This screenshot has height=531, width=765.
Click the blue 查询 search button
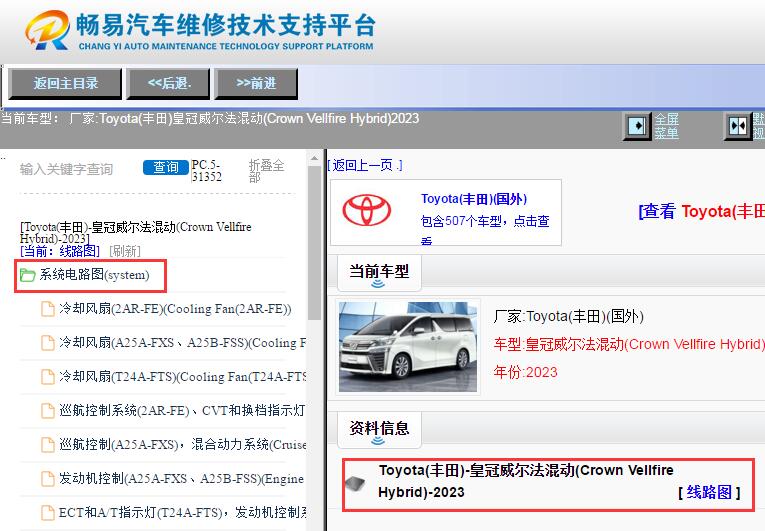166,167
